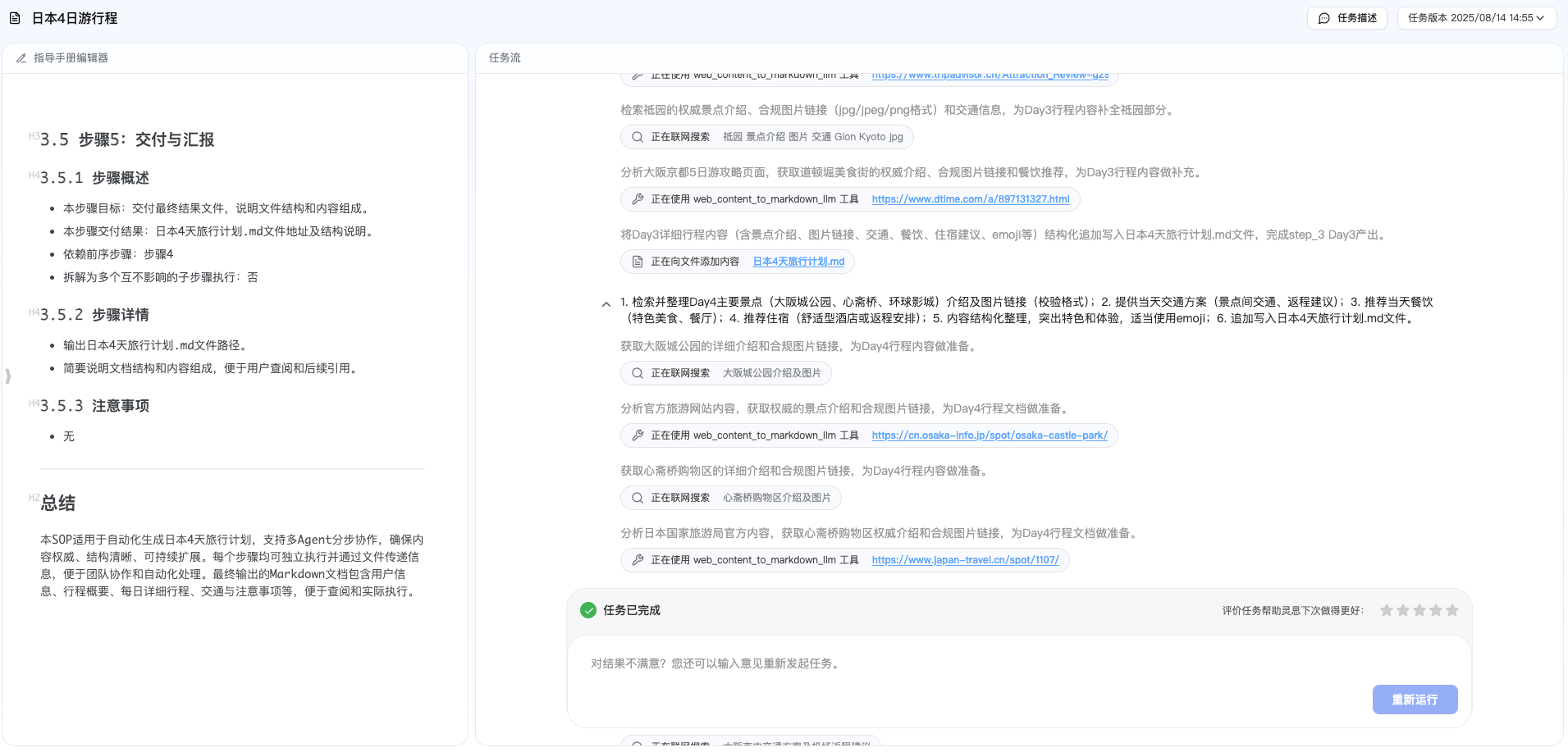
Task: Rate the task three stars
Action: coord(1419,610)
